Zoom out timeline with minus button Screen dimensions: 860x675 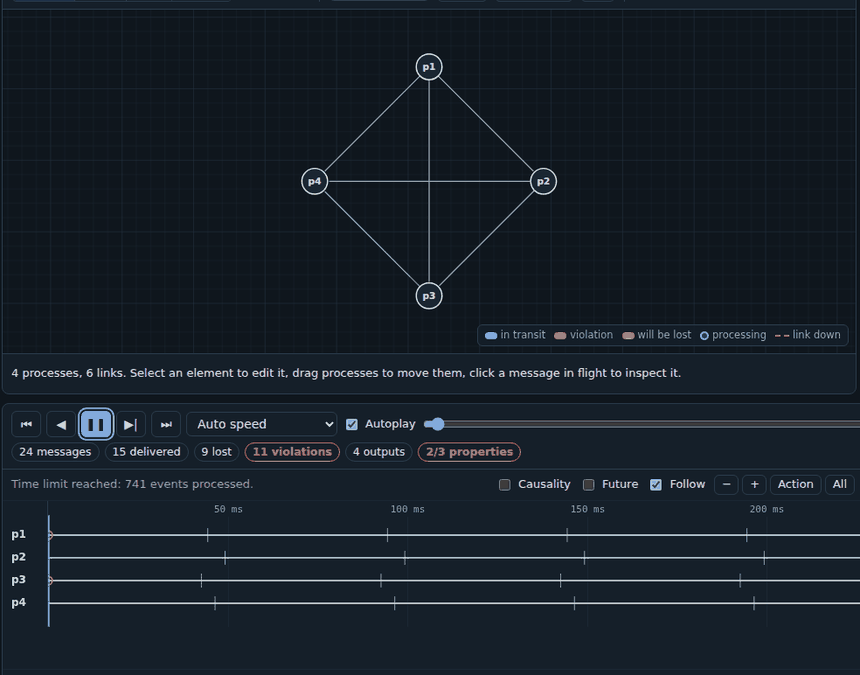(x=726, y=485)
